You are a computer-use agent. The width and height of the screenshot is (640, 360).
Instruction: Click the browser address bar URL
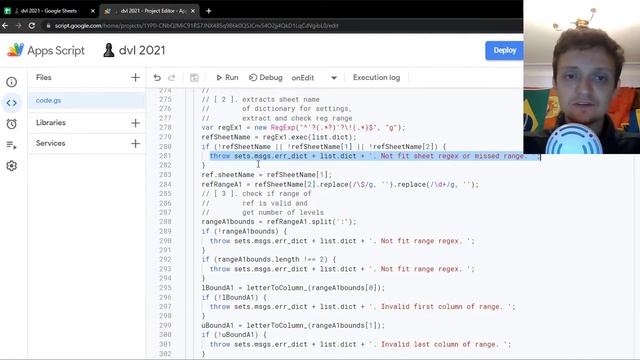tap(196, 25)
